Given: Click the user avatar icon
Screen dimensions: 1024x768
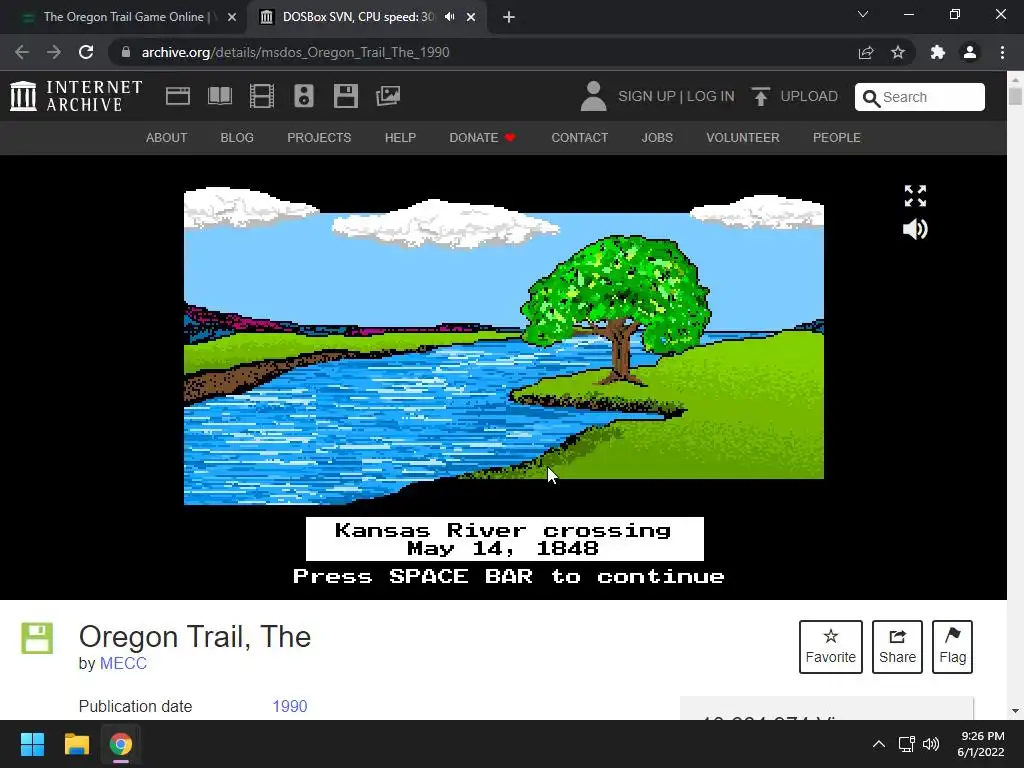Looking at the screenshot, I should tap(593, 96).
